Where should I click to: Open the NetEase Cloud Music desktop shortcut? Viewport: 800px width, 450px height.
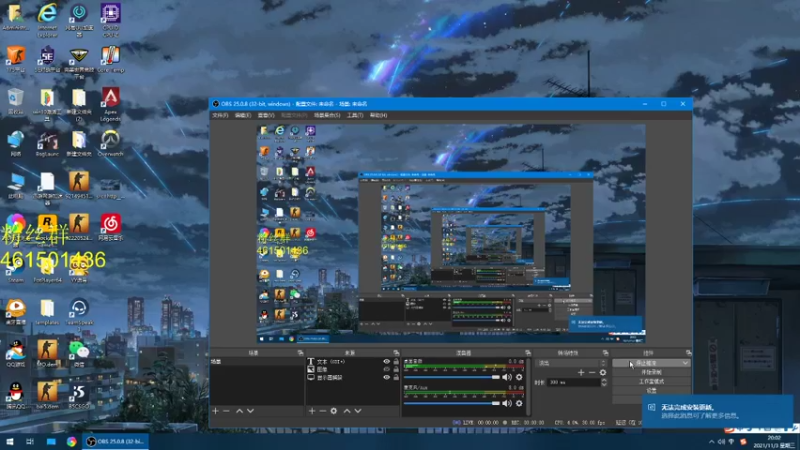point(111,228)
